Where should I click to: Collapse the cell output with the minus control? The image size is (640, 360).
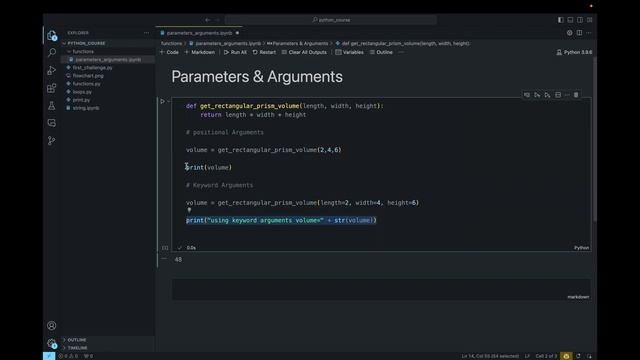click(x=164, y=258)
